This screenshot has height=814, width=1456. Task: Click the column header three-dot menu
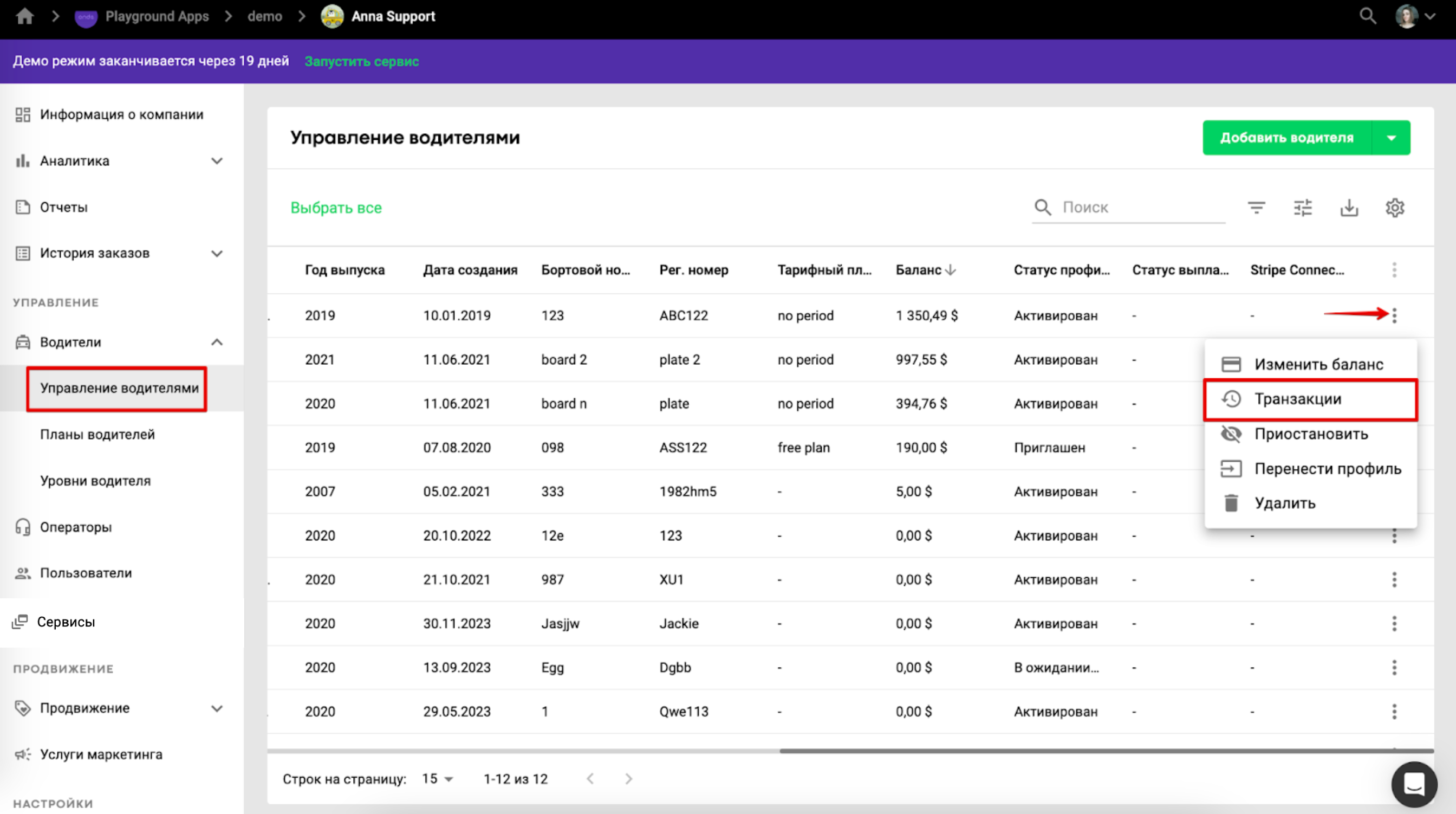click(x=1394, y=270)
